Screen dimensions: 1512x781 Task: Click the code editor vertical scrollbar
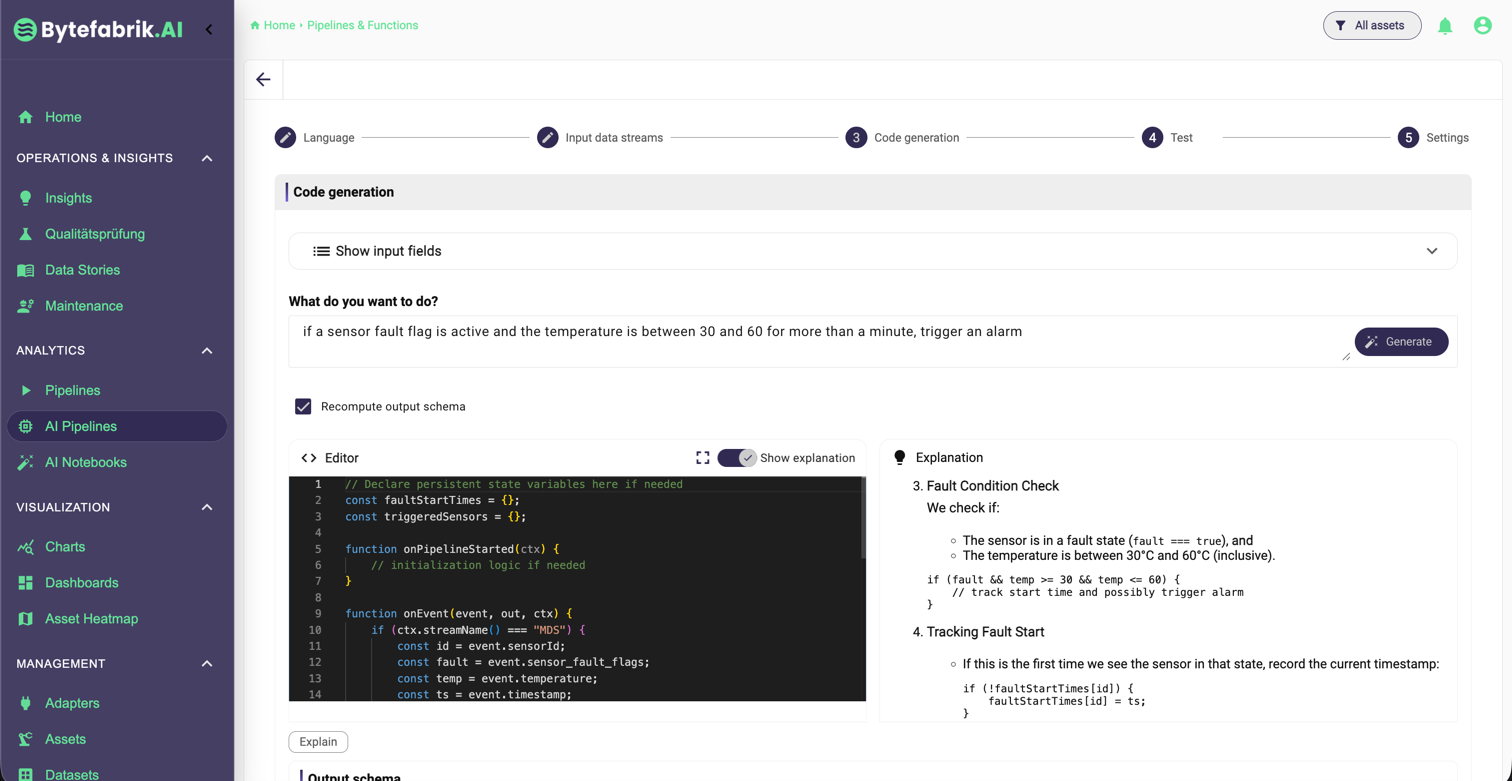coord(862,520)
